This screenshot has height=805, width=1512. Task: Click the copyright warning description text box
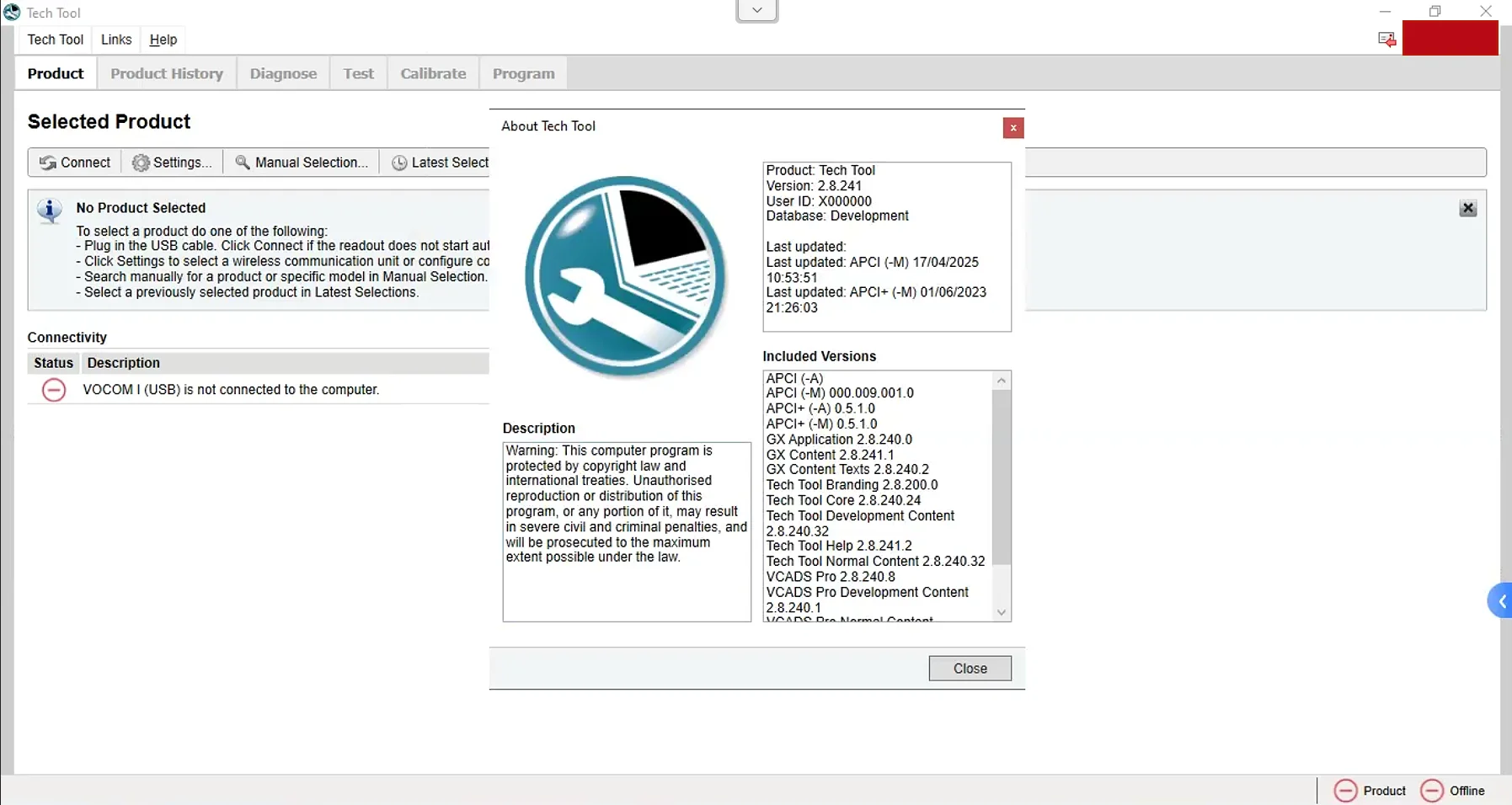click(626, 531)
